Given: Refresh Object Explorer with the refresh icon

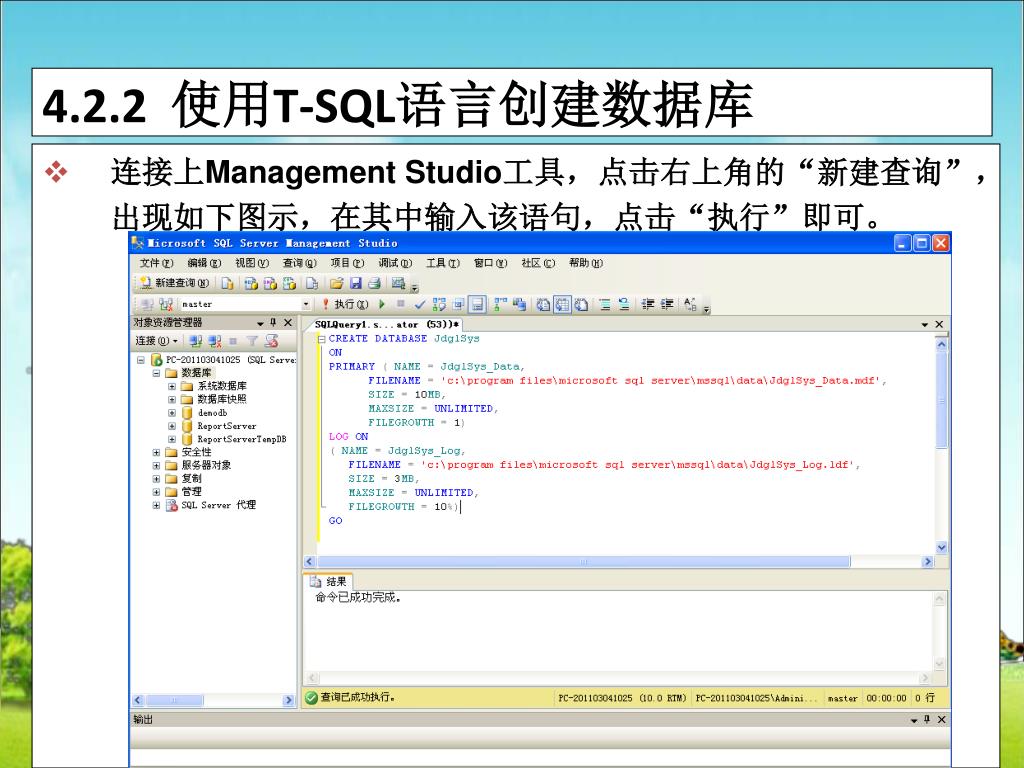Looking at the screenshot, I should click(271, 341).
